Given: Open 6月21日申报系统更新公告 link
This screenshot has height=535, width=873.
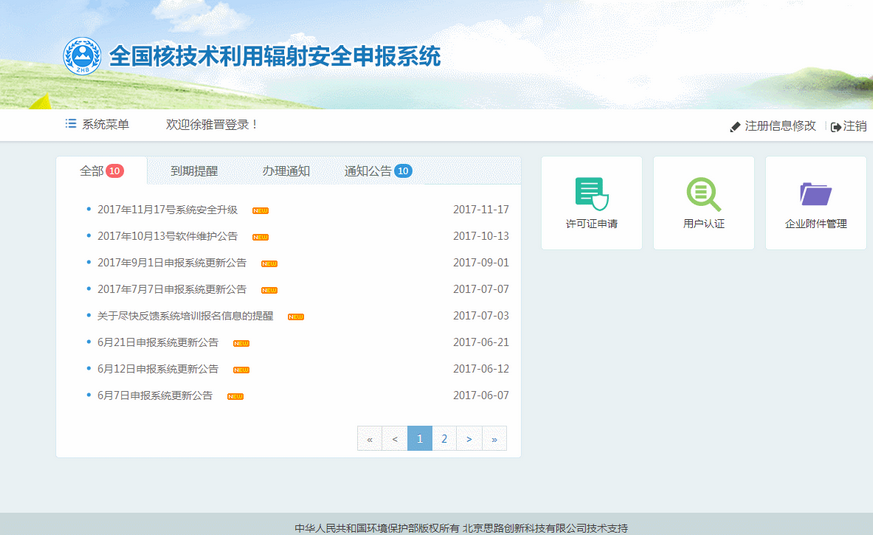Looking at the screenshot, I should click(158, 342).
